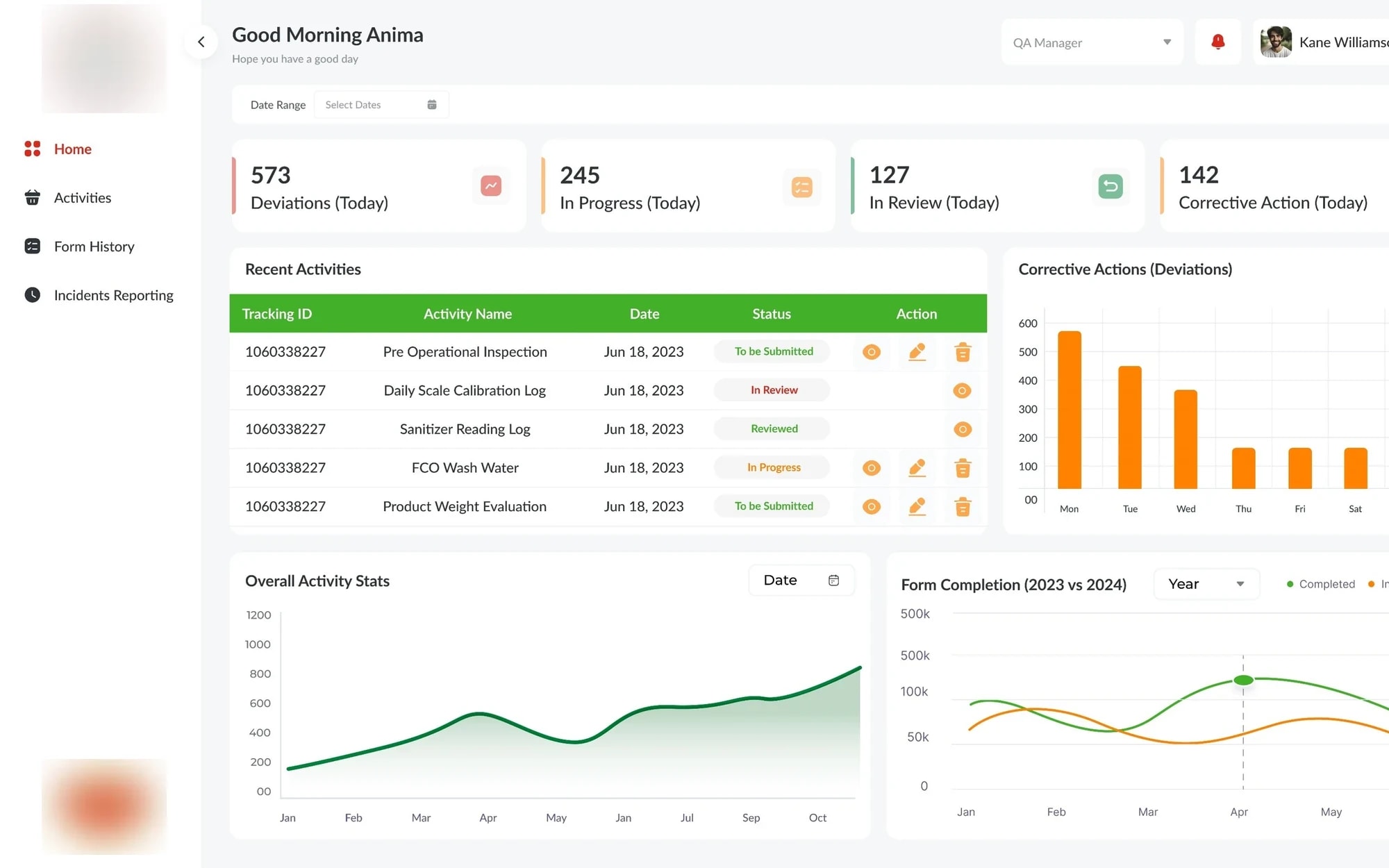Collapse the sidebar with the back chevron
The width and height of the screenshot is (1389, 868).
[201, 42]
